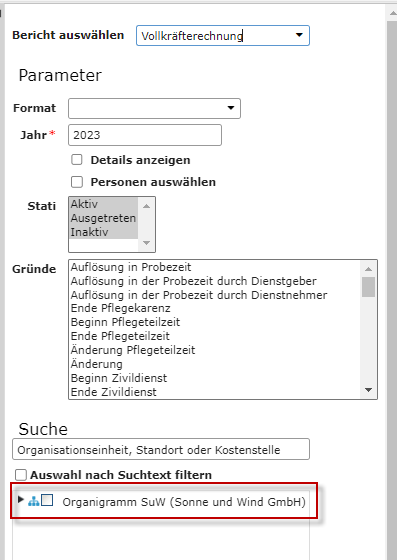The height and width of the screenshot is (560, 397).
Task: Select Ausgetreten in the Stati list
Action: [104, 218]
